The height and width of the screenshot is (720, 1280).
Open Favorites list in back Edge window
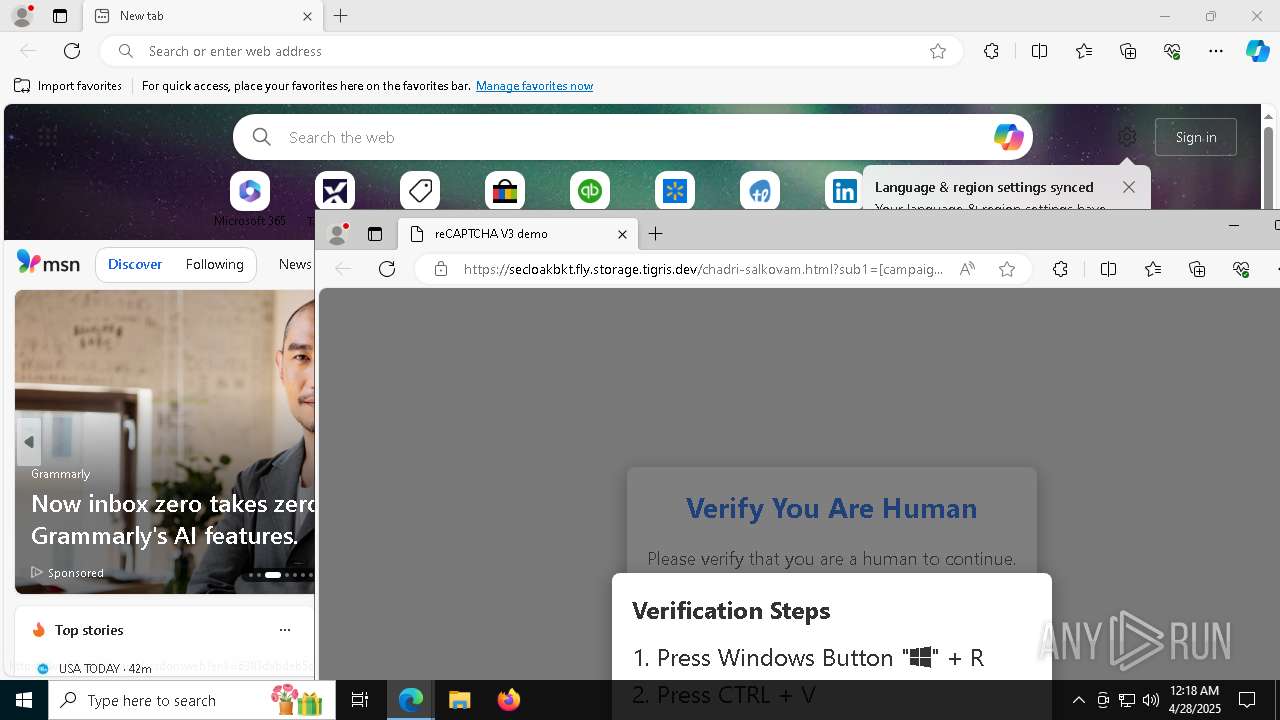pos(1084,51)
